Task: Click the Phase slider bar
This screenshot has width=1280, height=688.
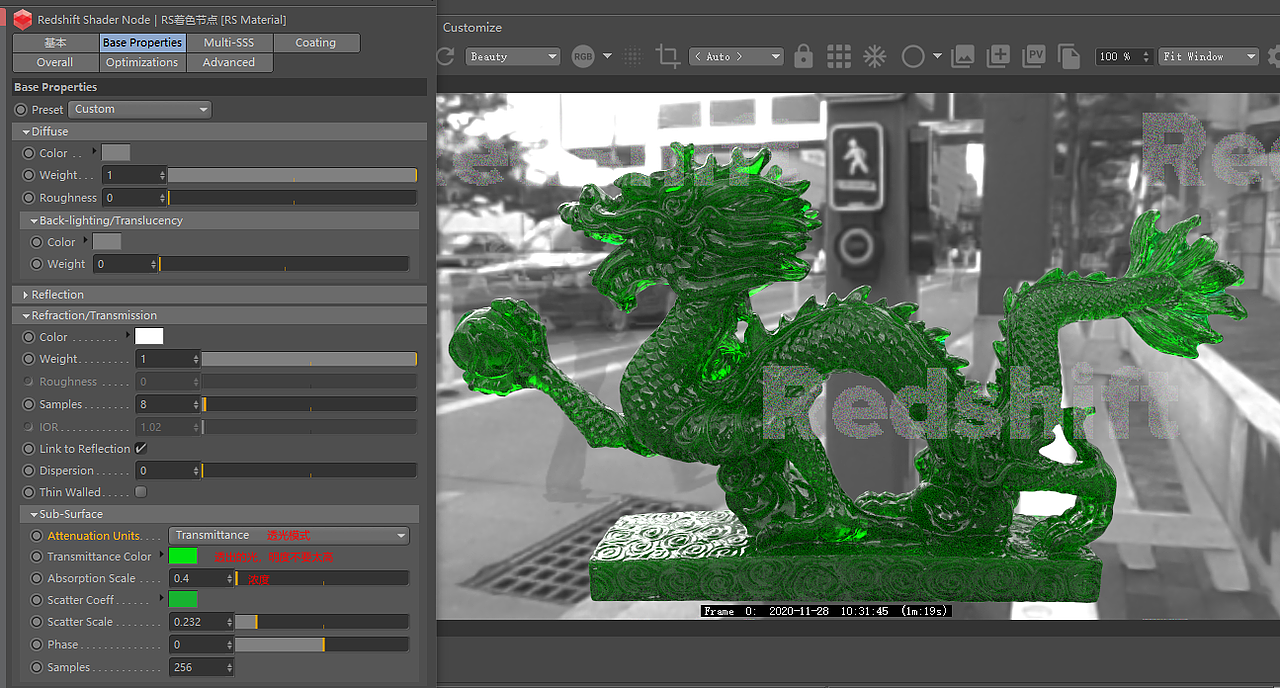Action: (x=321, y=644)
